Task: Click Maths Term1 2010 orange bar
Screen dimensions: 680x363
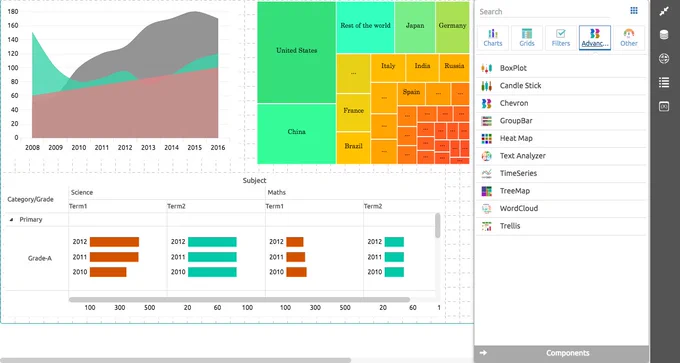Action: tap(296, 272)
